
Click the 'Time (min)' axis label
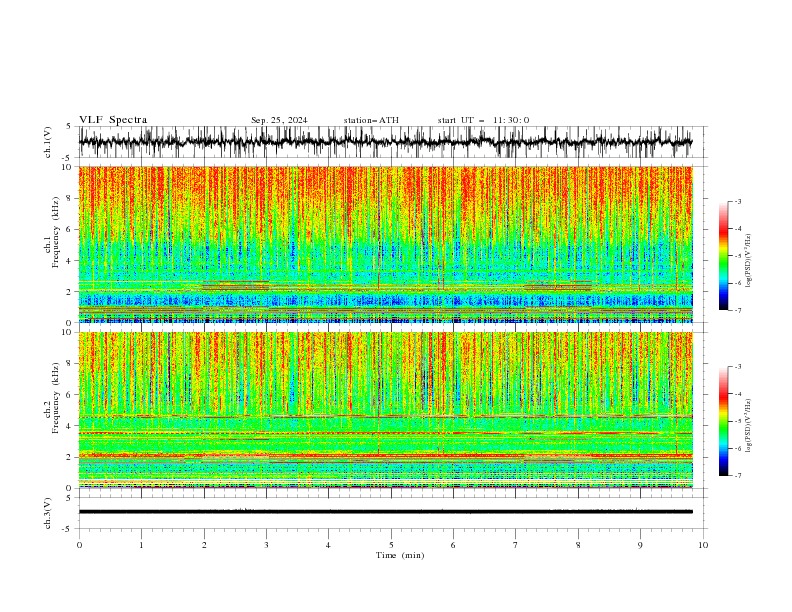point(400,555)
